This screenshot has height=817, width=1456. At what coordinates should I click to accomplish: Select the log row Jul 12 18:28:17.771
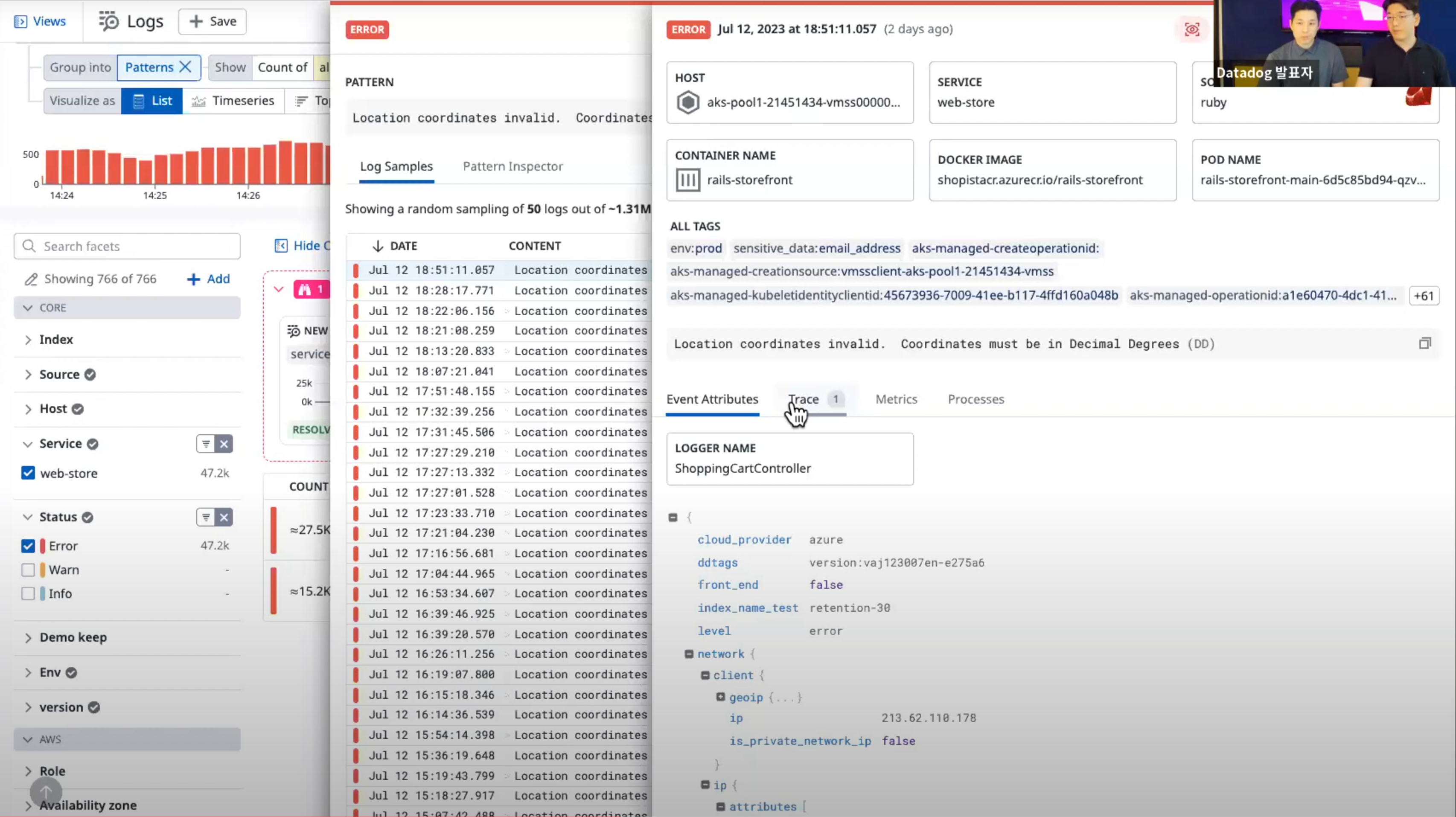(x=498, y=291)
